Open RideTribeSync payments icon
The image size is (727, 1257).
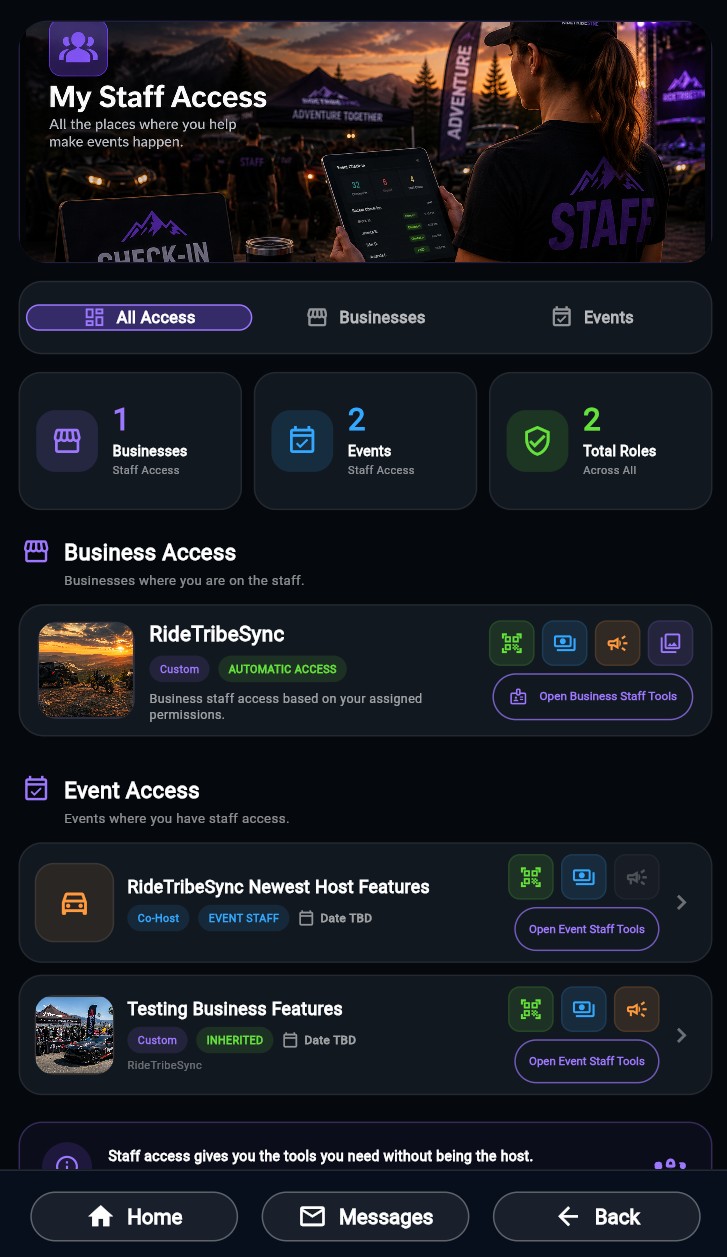[x=565, y=643]
